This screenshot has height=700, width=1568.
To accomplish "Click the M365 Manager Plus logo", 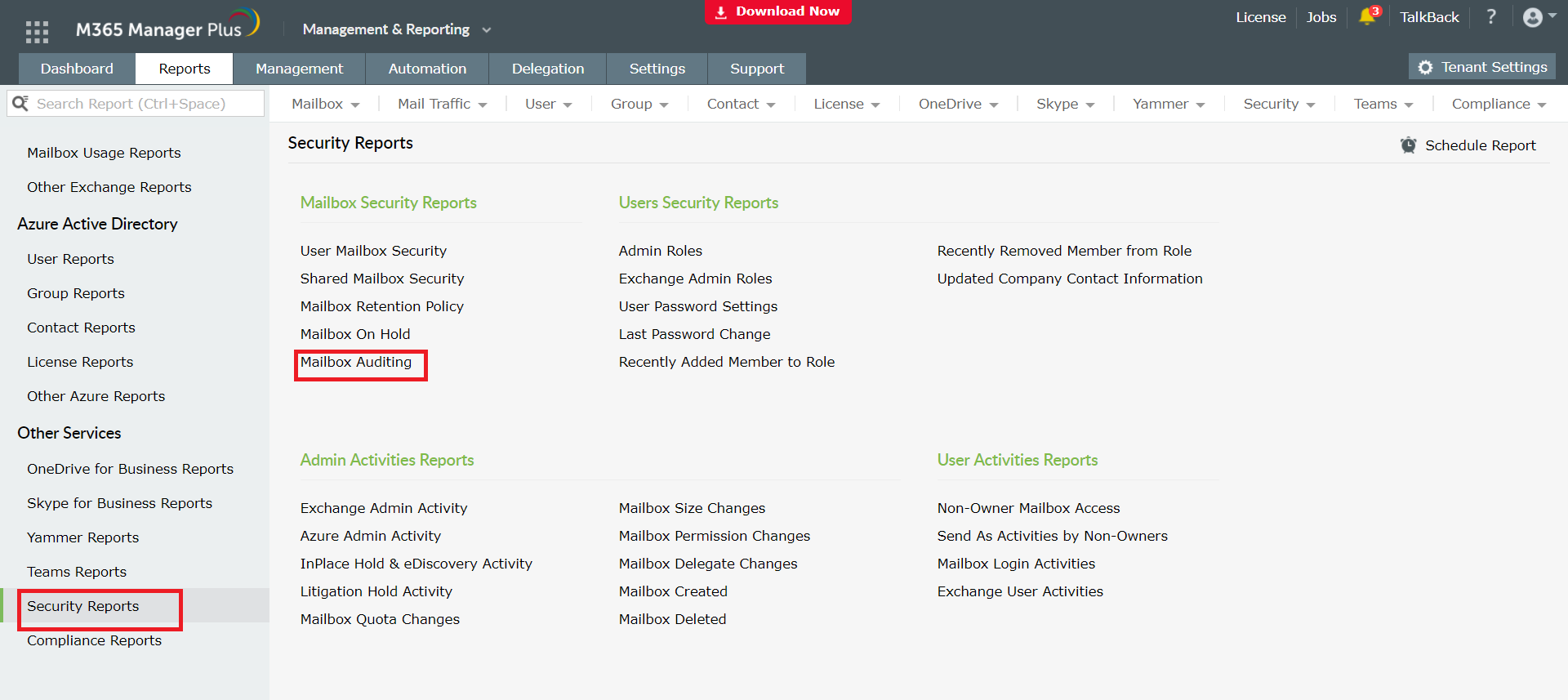I will [167, 26].
